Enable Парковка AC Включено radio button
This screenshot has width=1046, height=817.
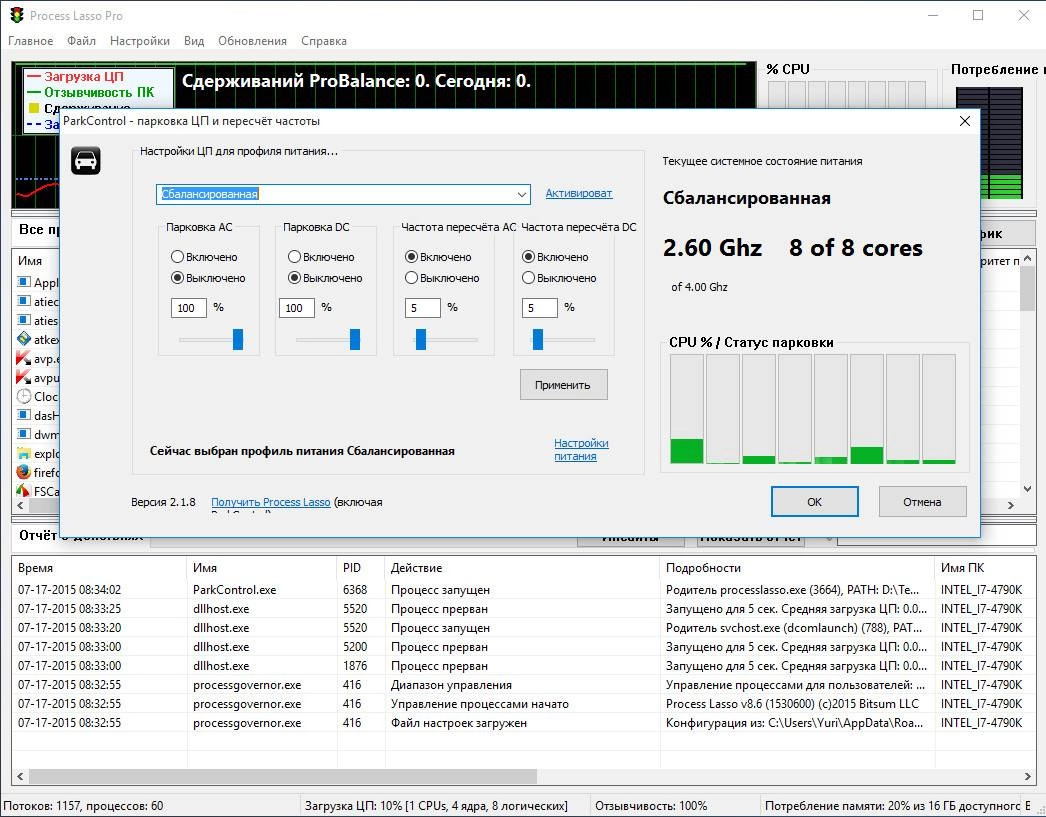coord(177,257)
